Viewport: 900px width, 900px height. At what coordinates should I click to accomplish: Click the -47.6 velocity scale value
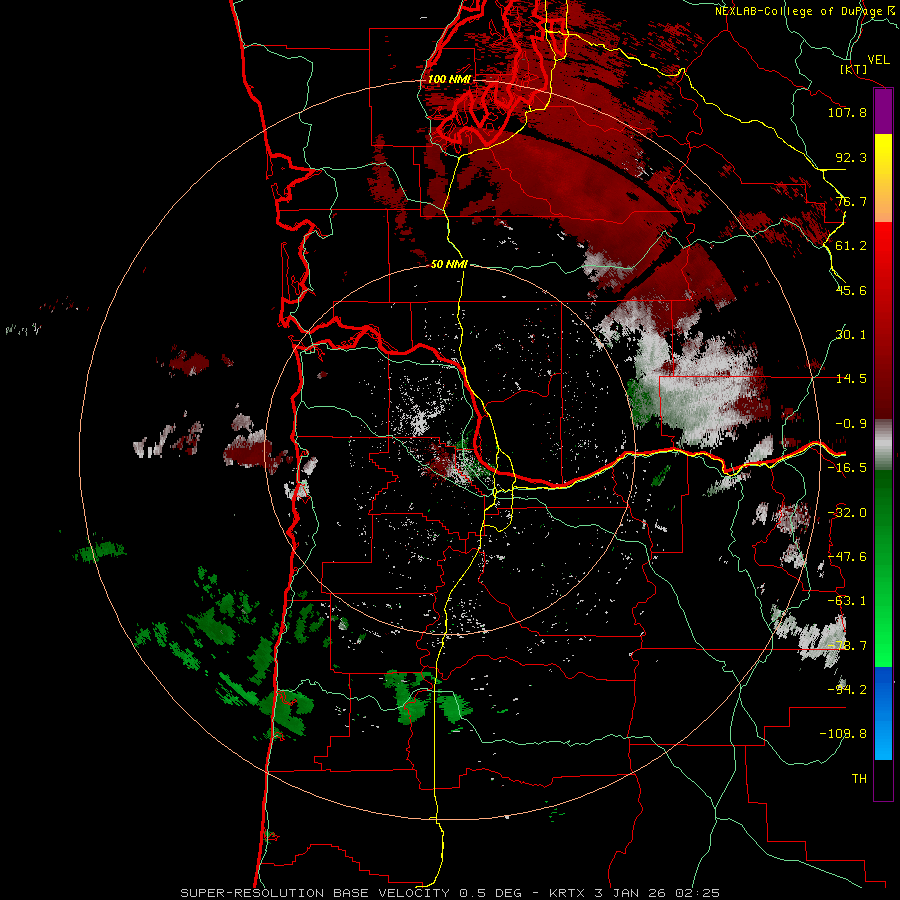pyautogui.click(x=847, y=557)
